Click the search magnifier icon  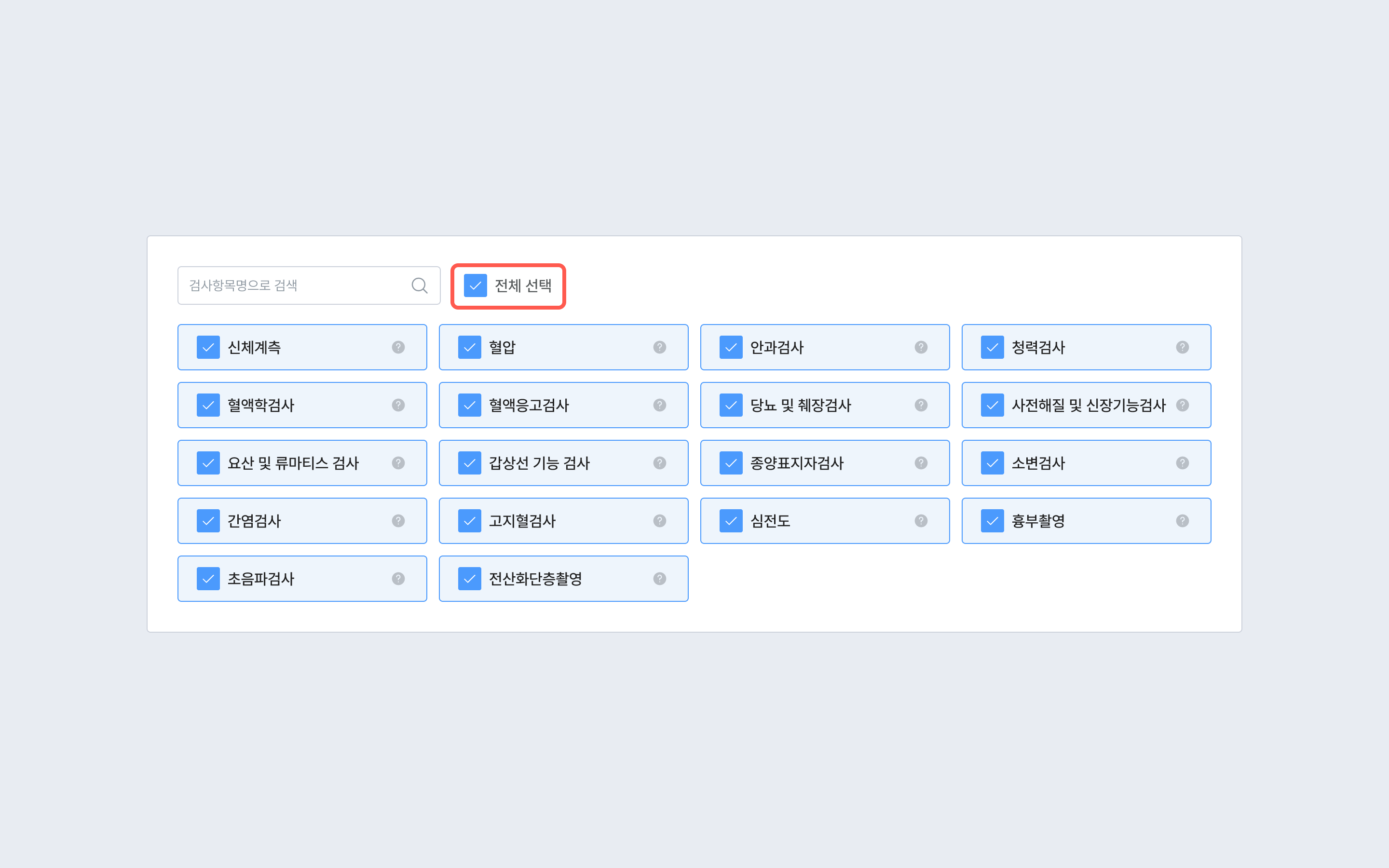[420, 285]
